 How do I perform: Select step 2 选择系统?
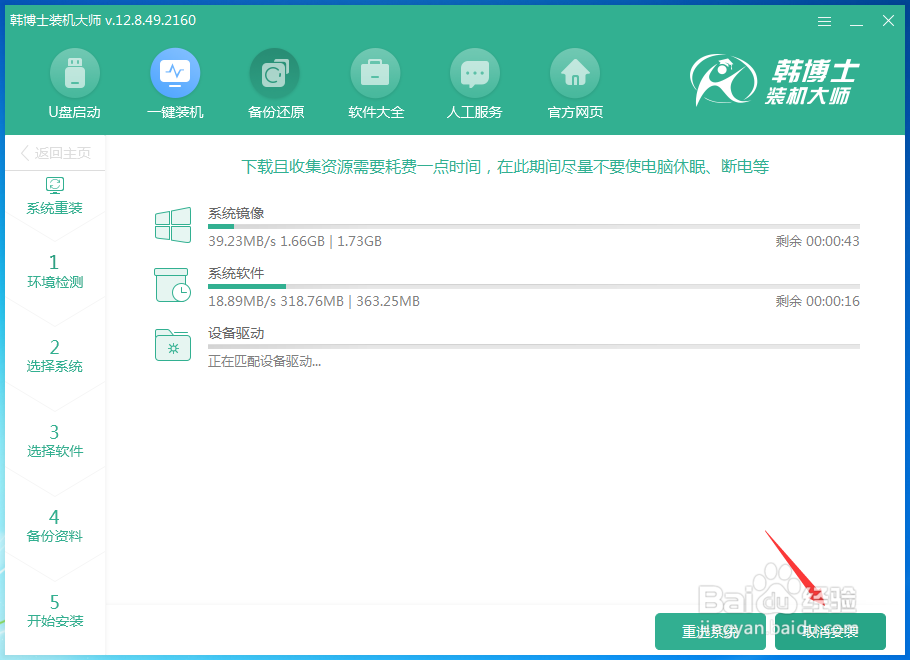(56, 355)
